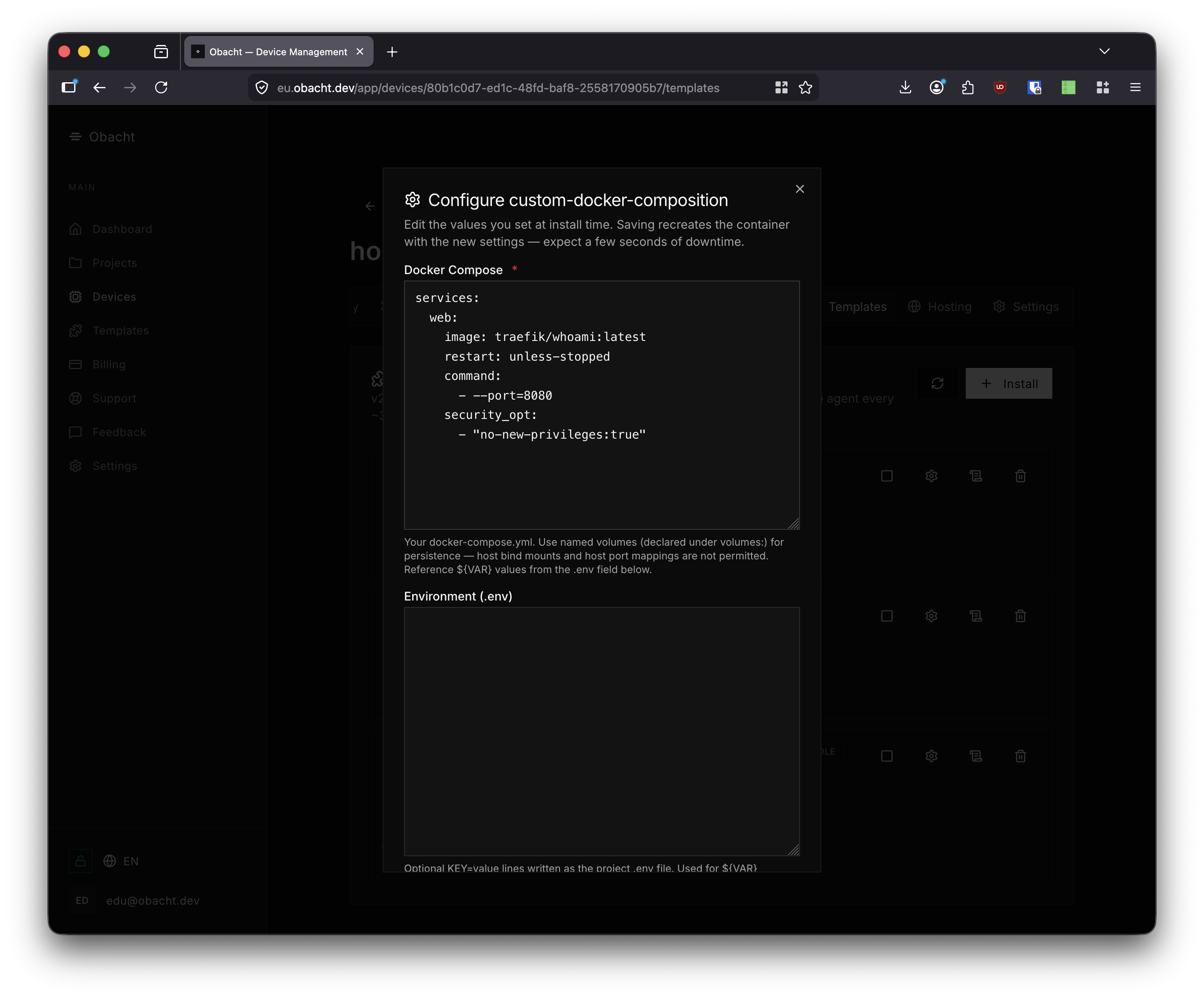Open the browser hamburger menu
Image resolution: width=1204 pixels, height=998 pixels.
1135,88
